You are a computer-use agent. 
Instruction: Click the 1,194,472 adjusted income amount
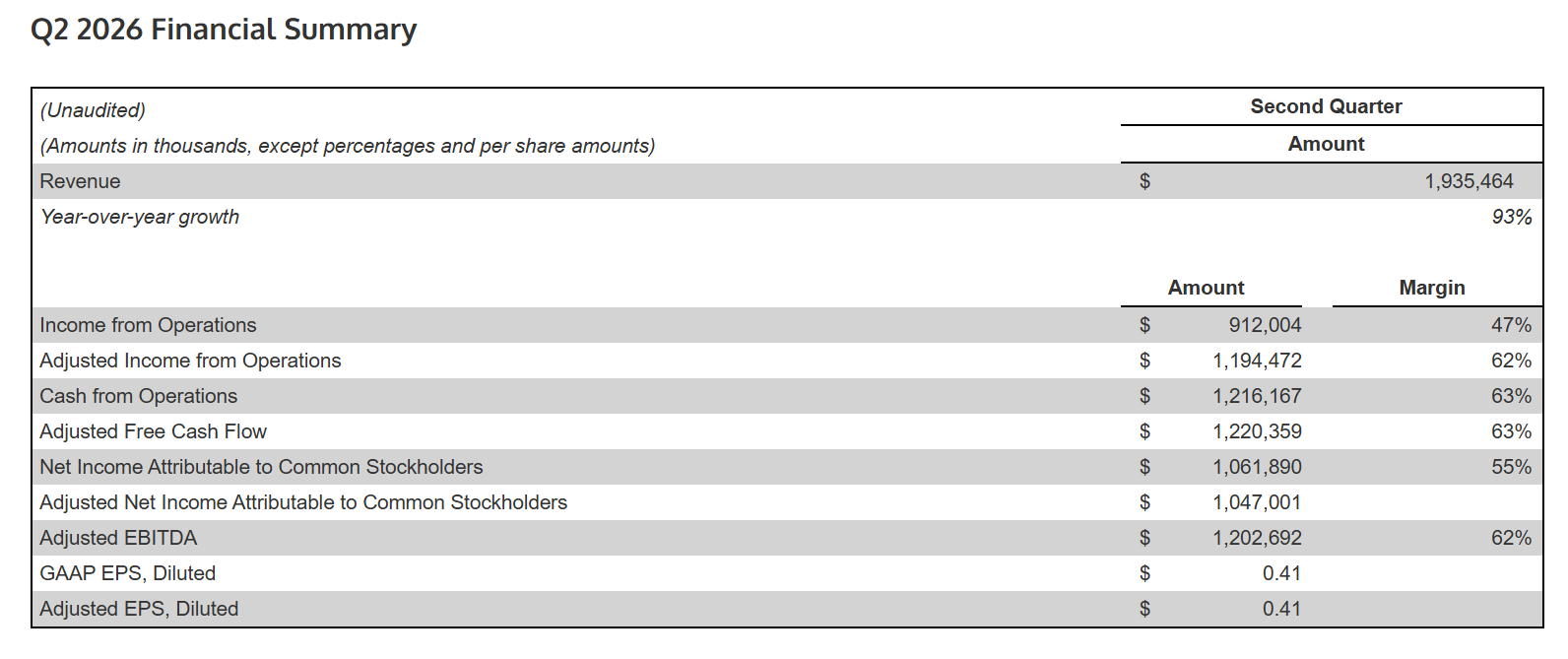point(1257,361)
